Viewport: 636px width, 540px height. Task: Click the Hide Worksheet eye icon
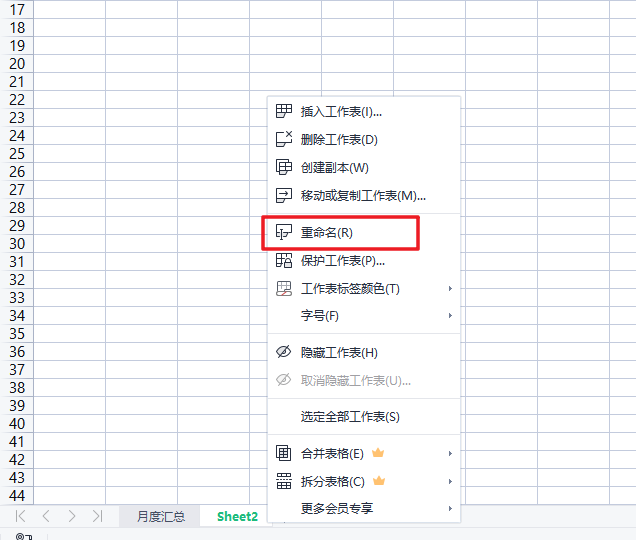(x=284, y=352)
